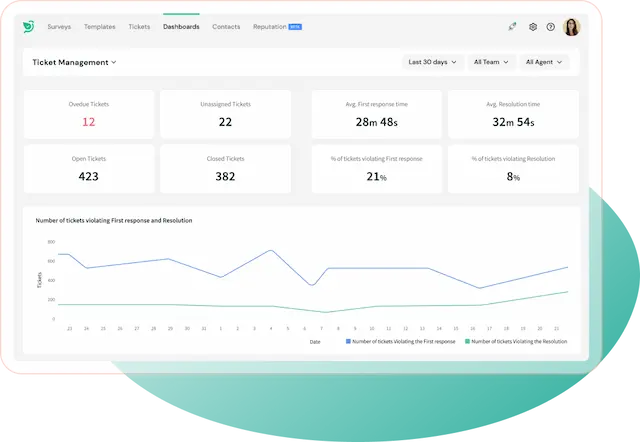The image size is (640, 442).
Task: Click the help question mark icon
Action: [x=550, y=27]
